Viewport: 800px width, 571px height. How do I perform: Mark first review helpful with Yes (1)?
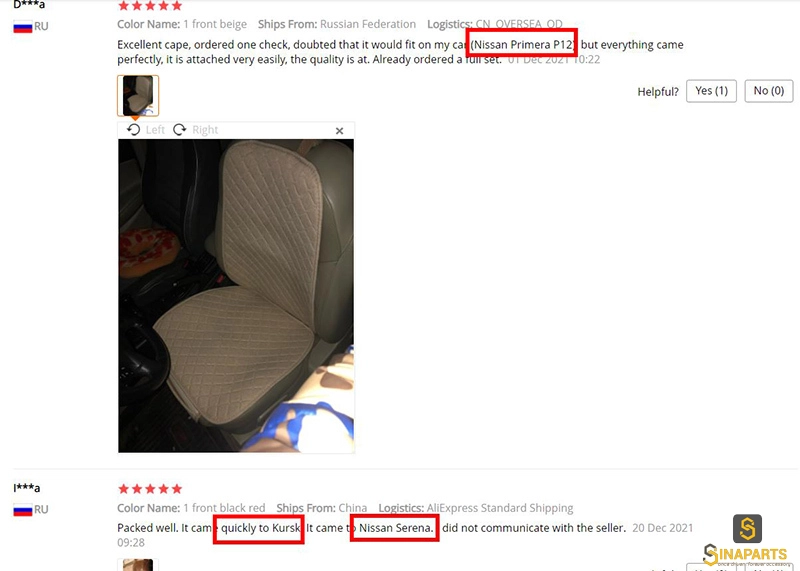tap(711, 91)
